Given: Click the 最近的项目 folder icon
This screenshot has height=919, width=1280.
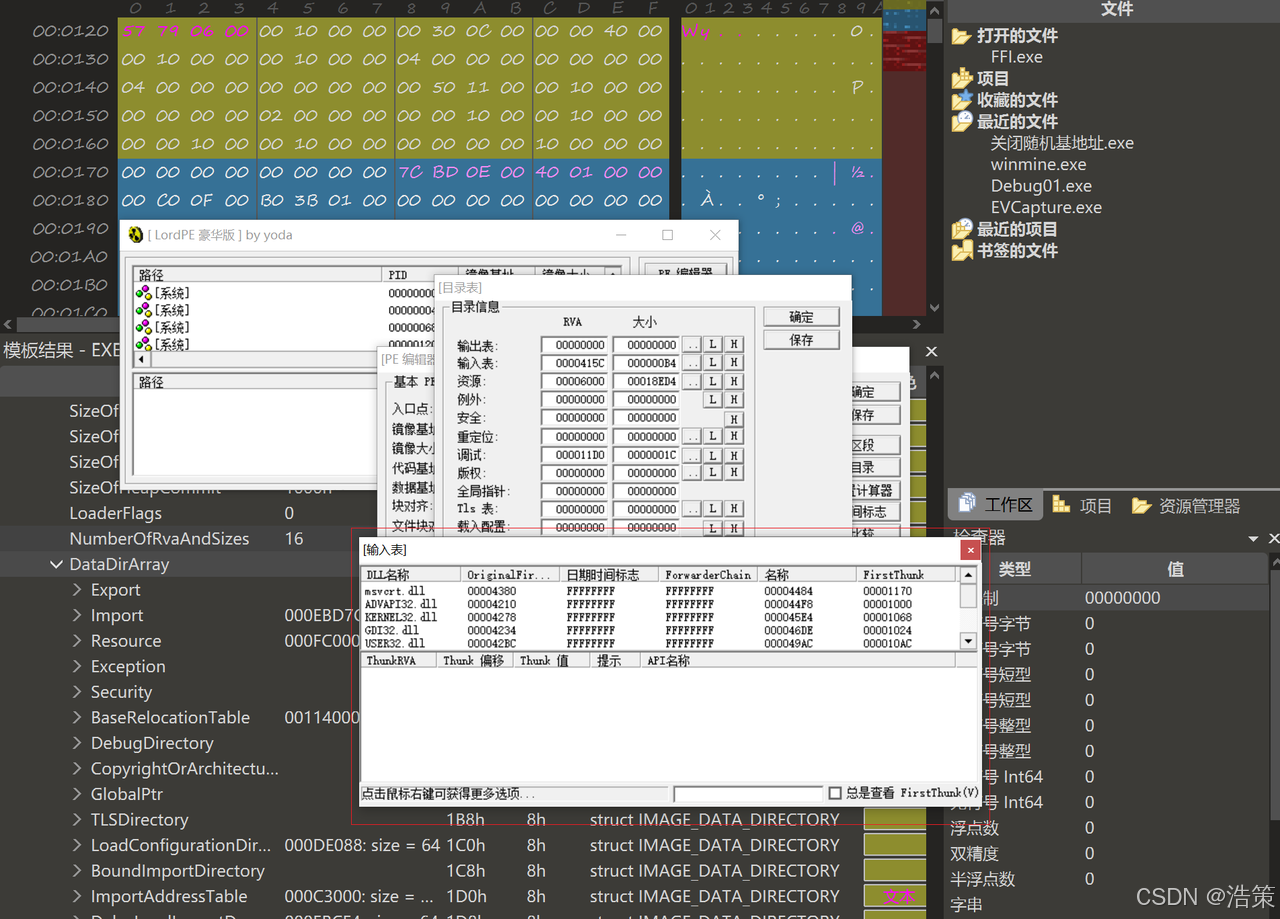Looking at the screenshot, I should pyautogui.click(x=961, y=229).
